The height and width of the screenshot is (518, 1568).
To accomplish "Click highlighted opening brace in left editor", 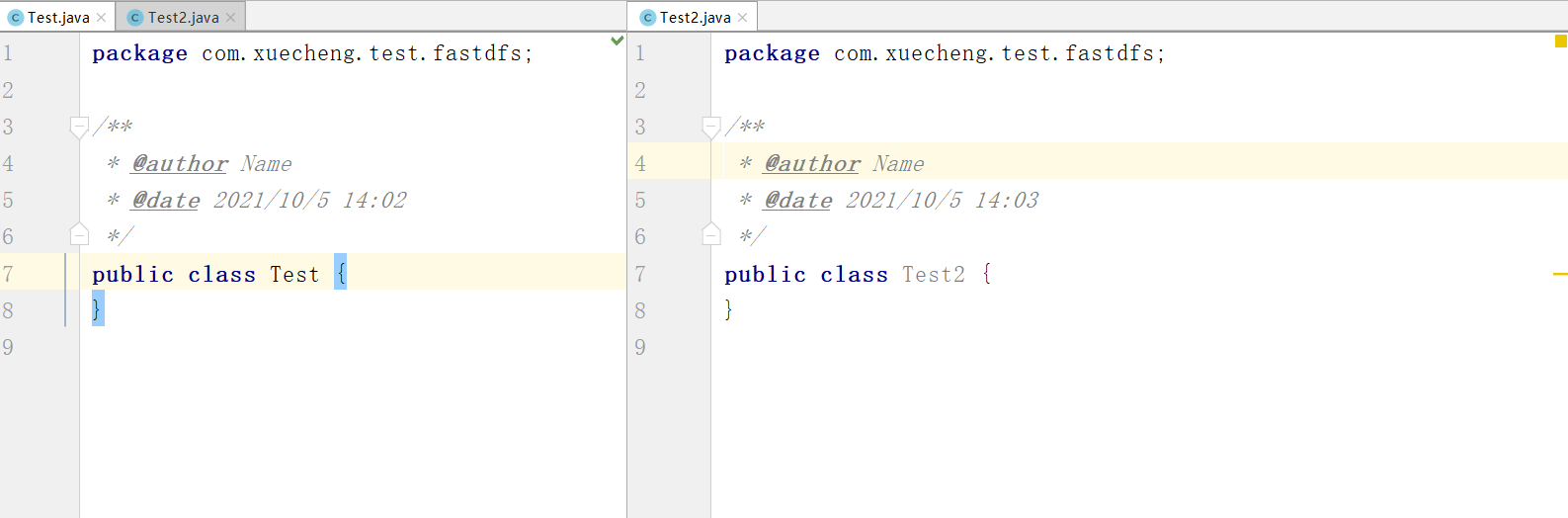I will point(341,272).
